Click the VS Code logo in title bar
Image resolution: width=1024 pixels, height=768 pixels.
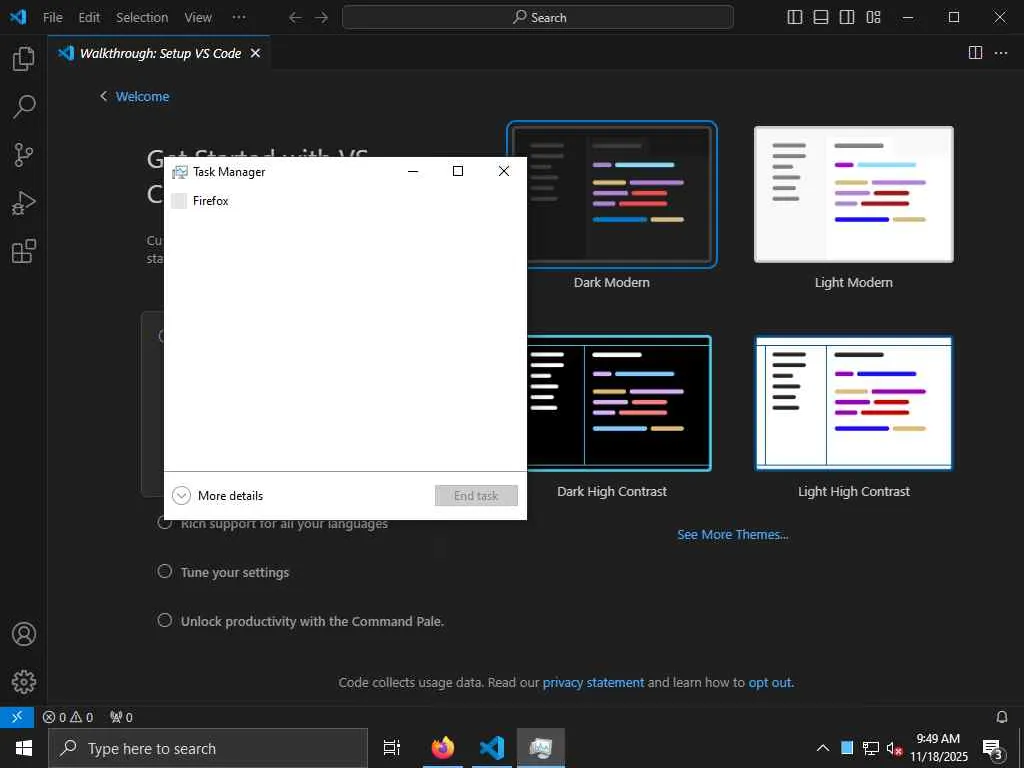pos(18,17)
